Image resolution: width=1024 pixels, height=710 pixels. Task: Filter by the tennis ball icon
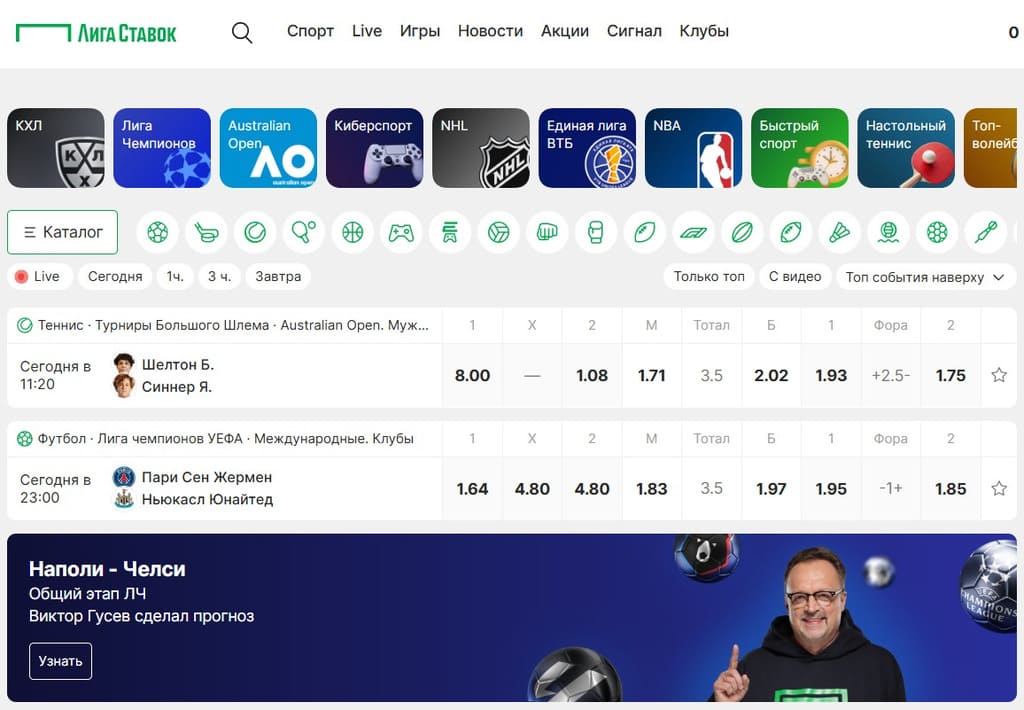click(255, 232)
